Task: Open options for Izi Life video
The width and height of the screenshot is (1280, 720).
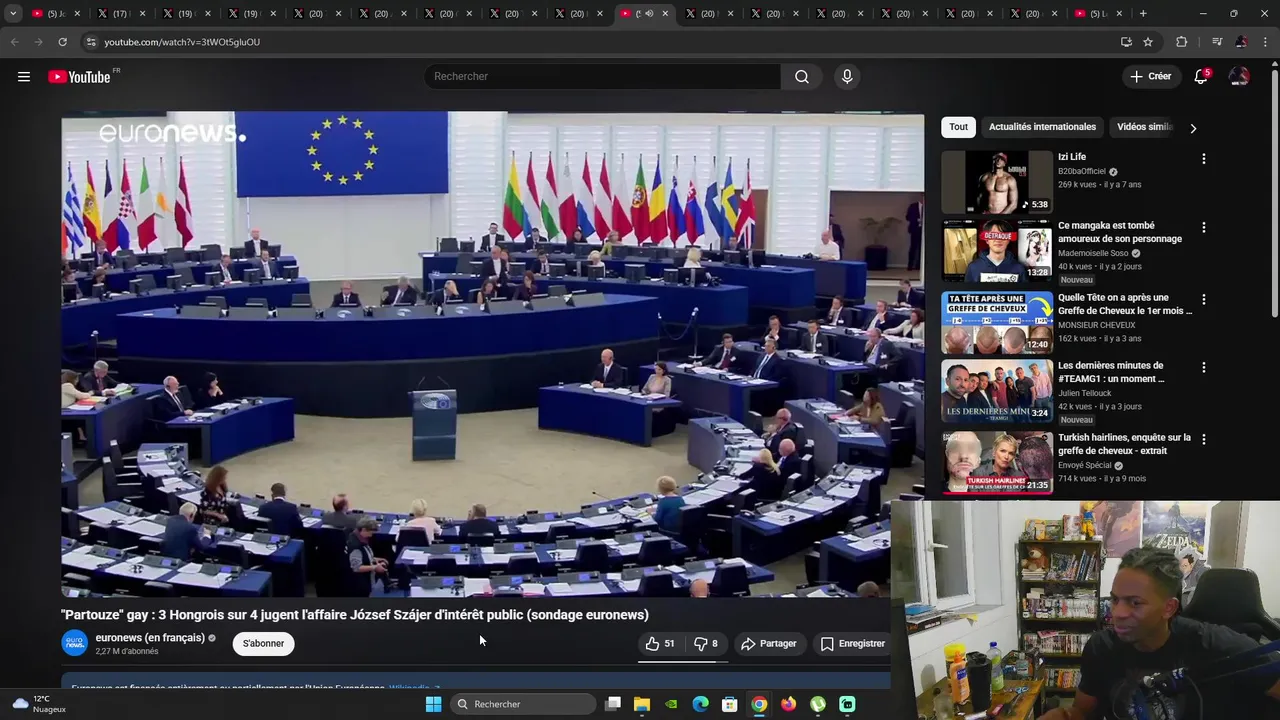Action: pyautogui.click(x=1203, y=159)
